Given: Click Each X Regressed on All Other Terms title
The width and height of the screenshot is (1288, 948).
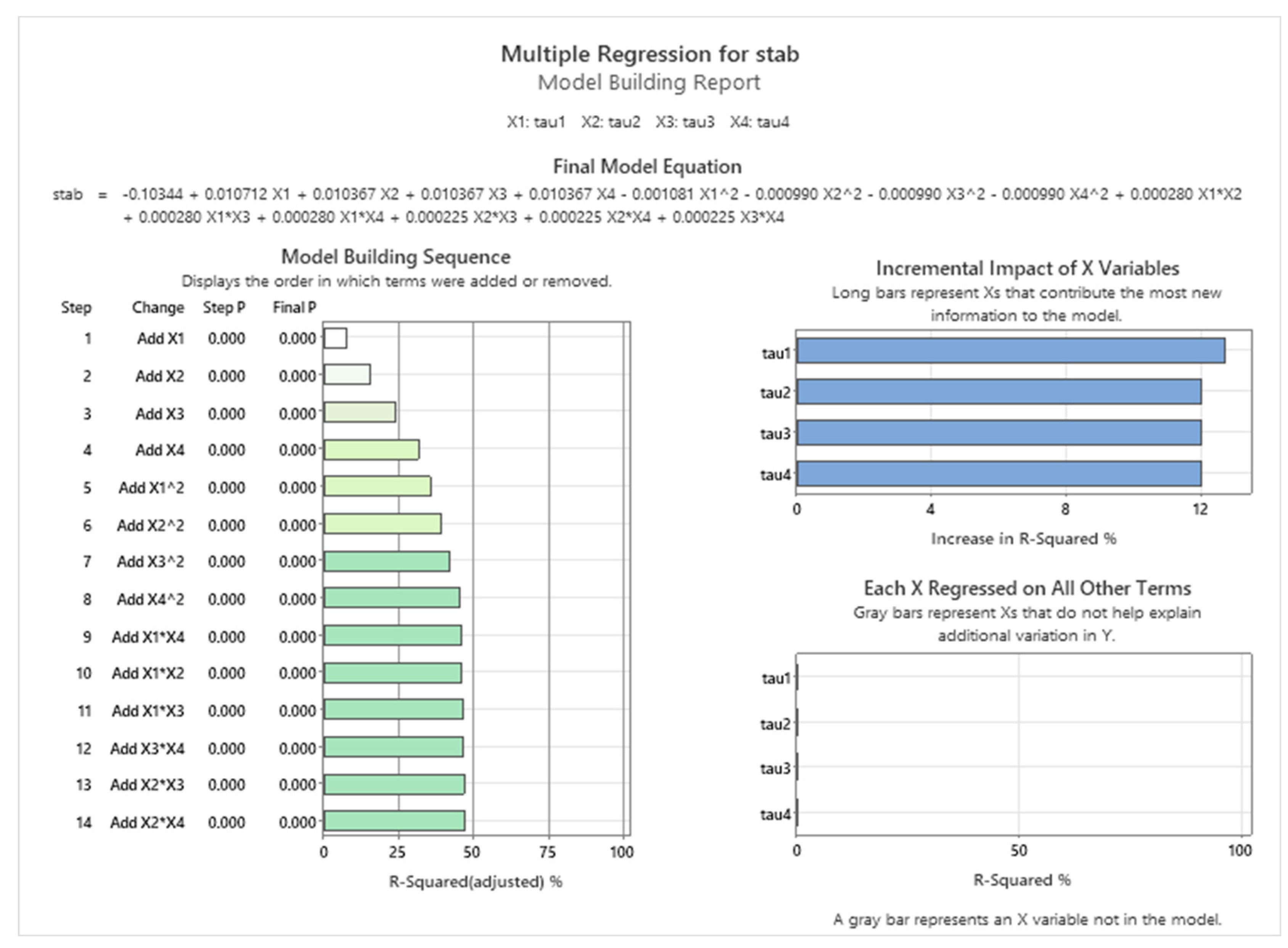Looking at the screenshot, I should point(1027,588).
